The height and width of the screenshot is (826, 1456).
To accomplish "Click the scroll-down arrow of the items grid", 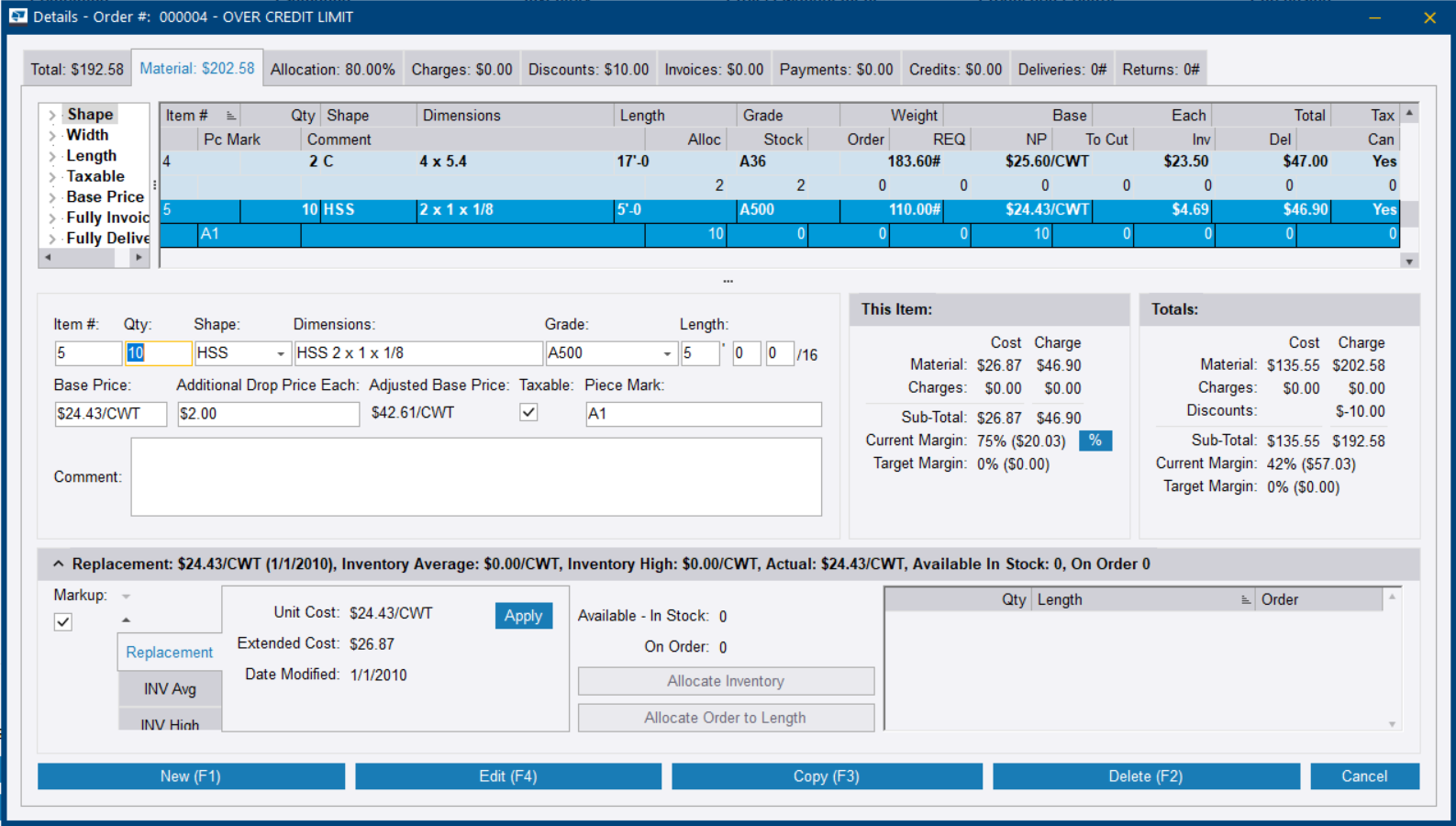I will pos(1409,262).
